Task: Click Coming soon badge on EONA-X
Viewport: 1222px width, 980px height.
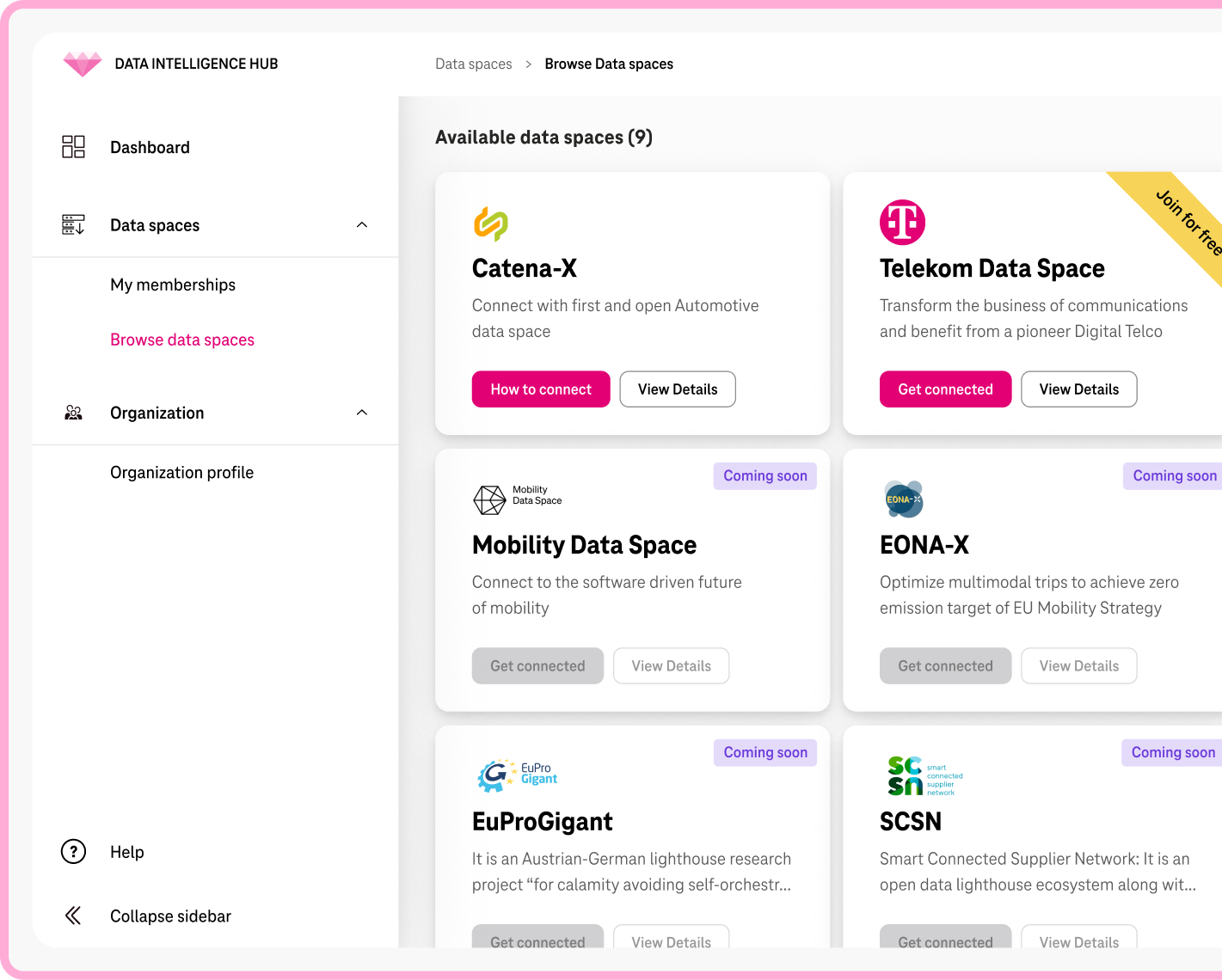Action: point(1173,476)
